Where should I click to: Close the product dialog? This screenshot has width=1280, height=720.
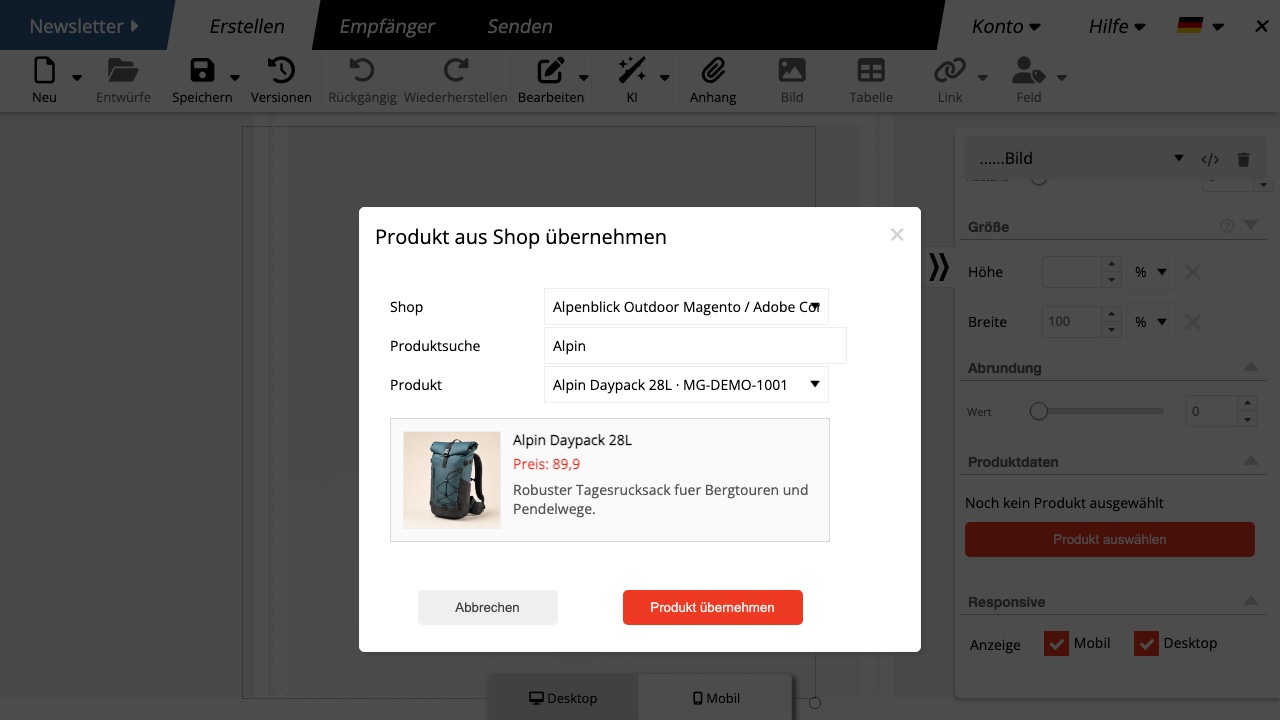[897, 235]
